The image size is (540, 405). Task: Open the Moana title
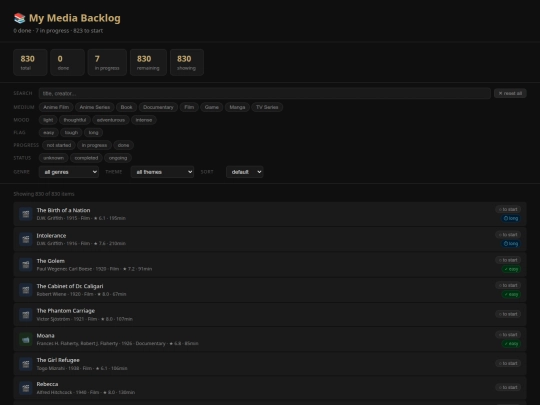click(x=45, y=336)
